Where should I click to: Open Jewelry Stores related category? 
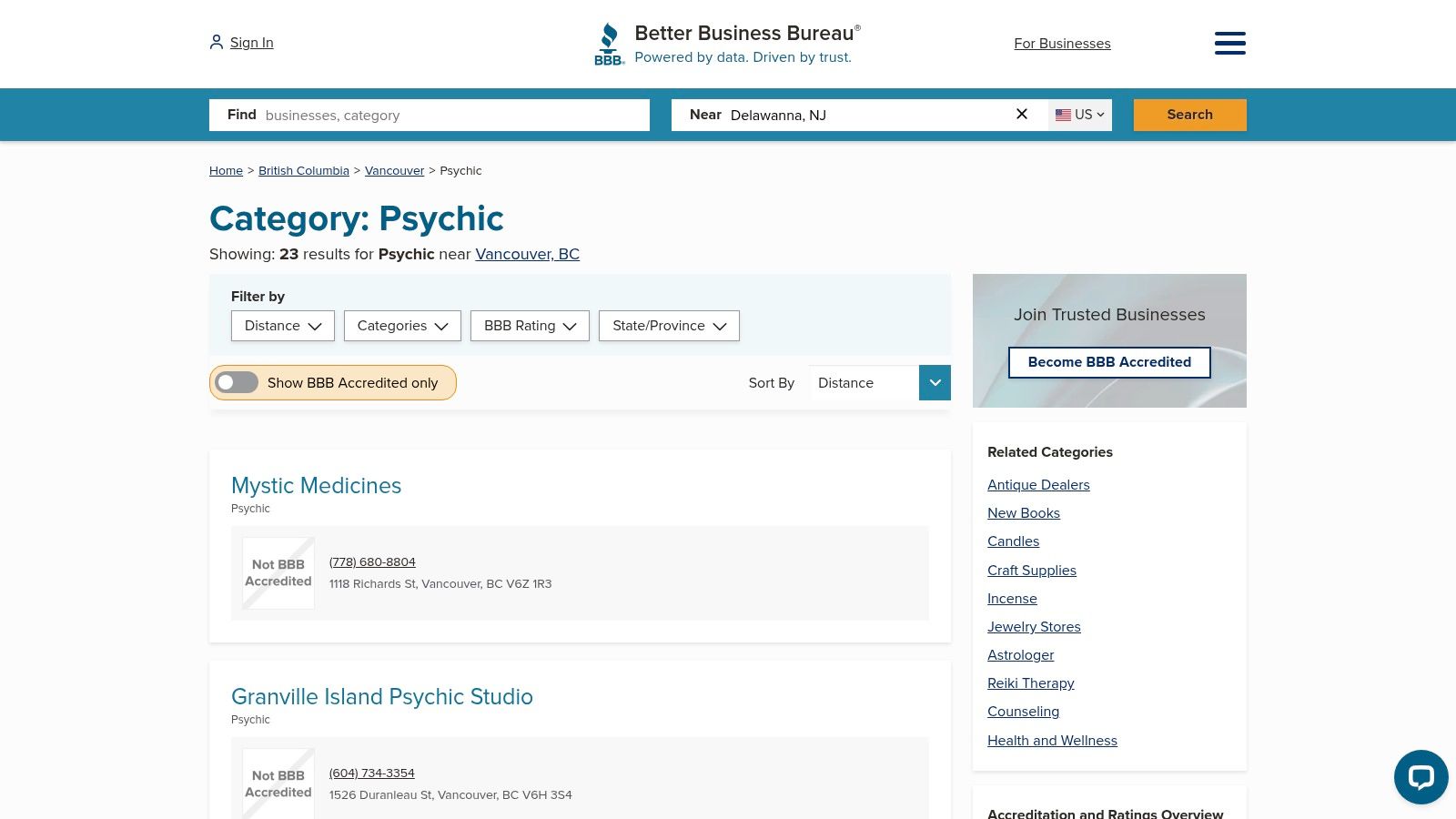pyautogui.click(x=1034, y=626)
